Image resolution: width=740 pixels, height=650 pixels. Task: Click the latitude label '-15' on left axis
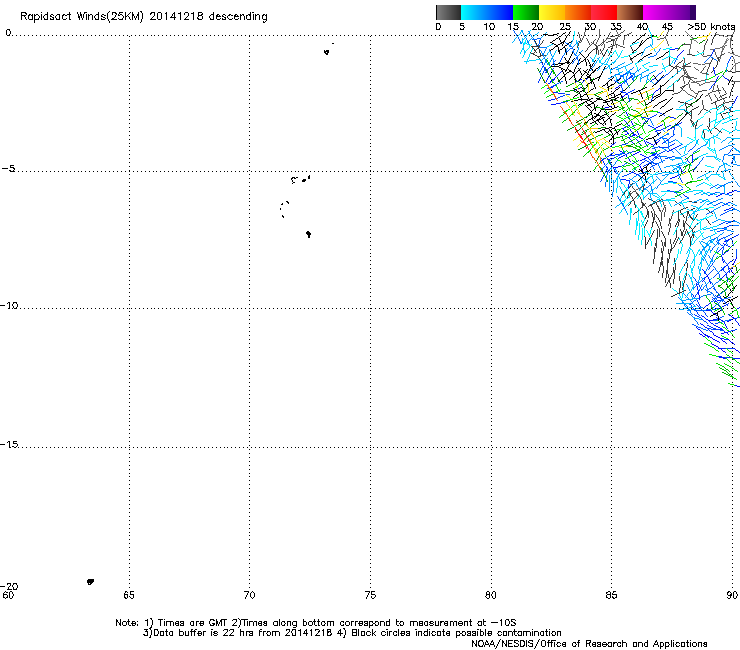[x=9, y=444]
